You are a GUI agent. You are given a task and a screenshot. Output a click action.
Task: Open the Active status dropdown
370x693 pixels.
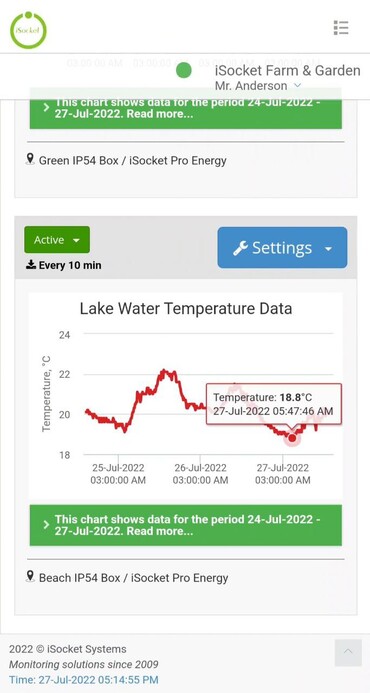(57, 240)
